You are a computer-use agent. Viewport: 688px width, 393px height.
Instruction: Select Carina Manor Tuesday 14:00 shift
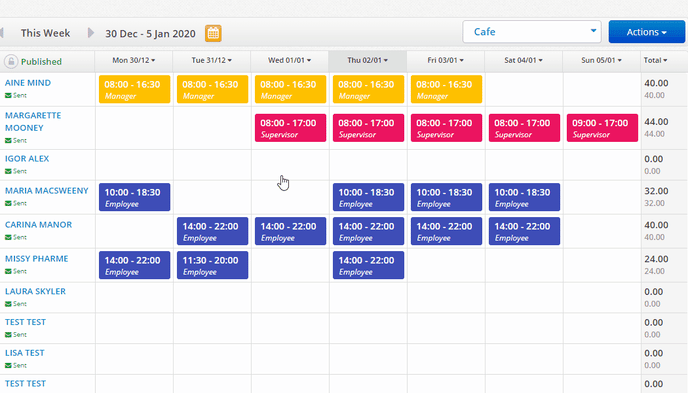click(x=212, y=231)
